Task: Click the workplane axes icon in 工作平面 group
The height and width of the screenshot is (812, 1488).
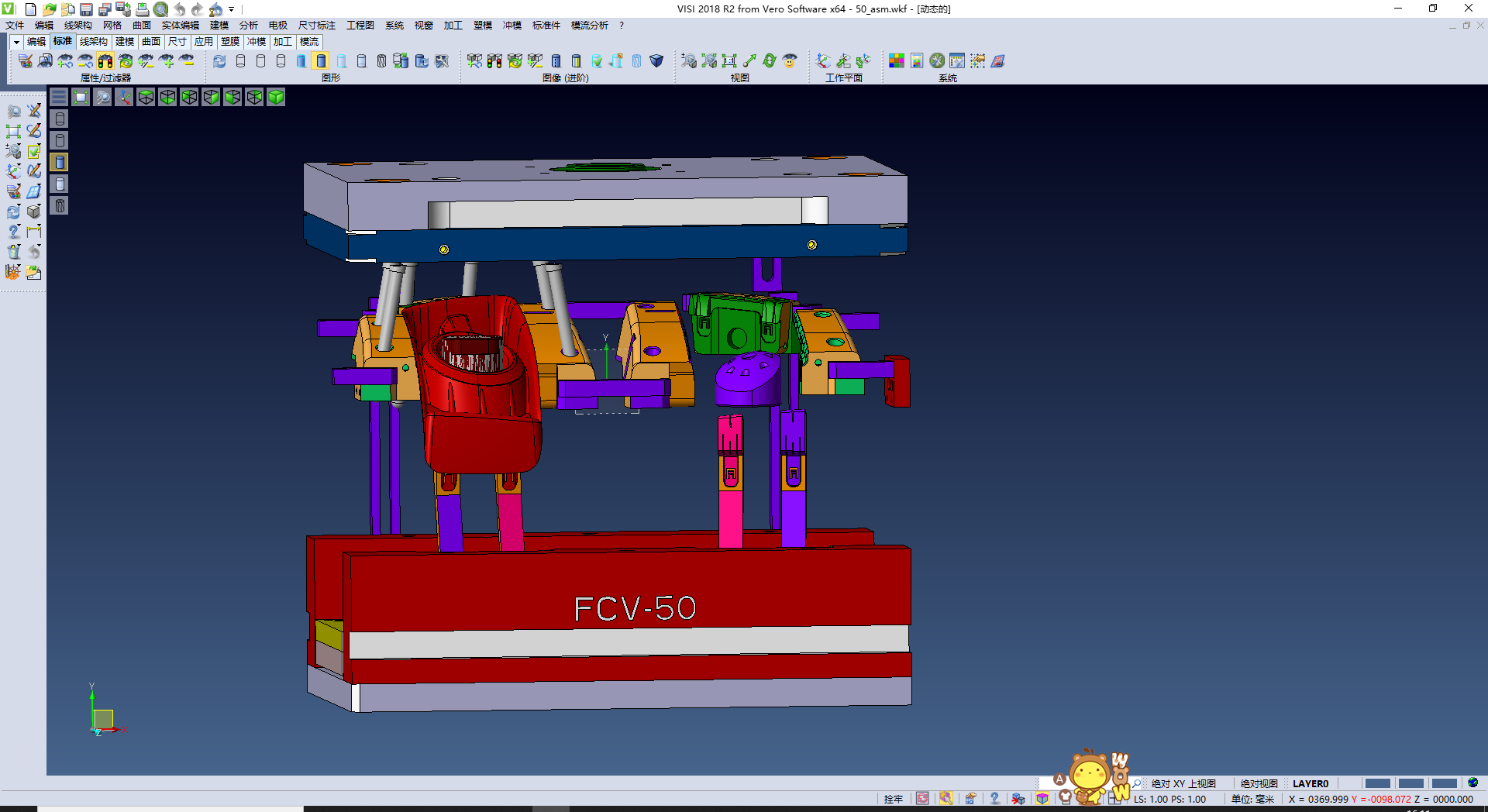Action: (823, 60)
